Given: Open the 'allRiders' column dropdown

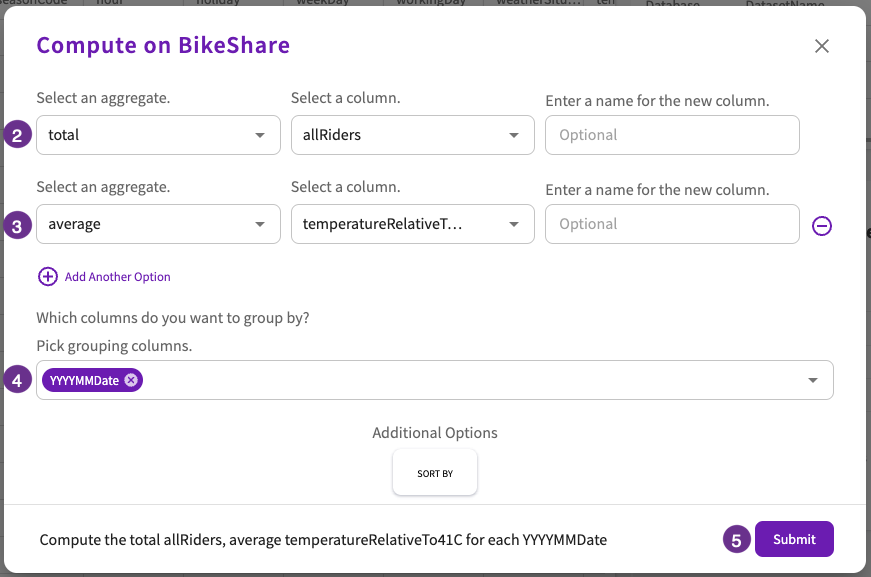Looking at the screenshot, I should 413,135.
